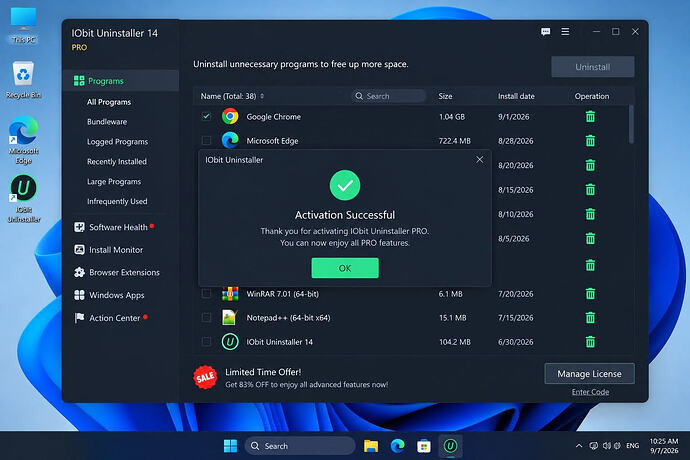Click the IObit Uninstaller taskbar icon
Viewport: 690px width, 460px height.
[x=450, y=446]
